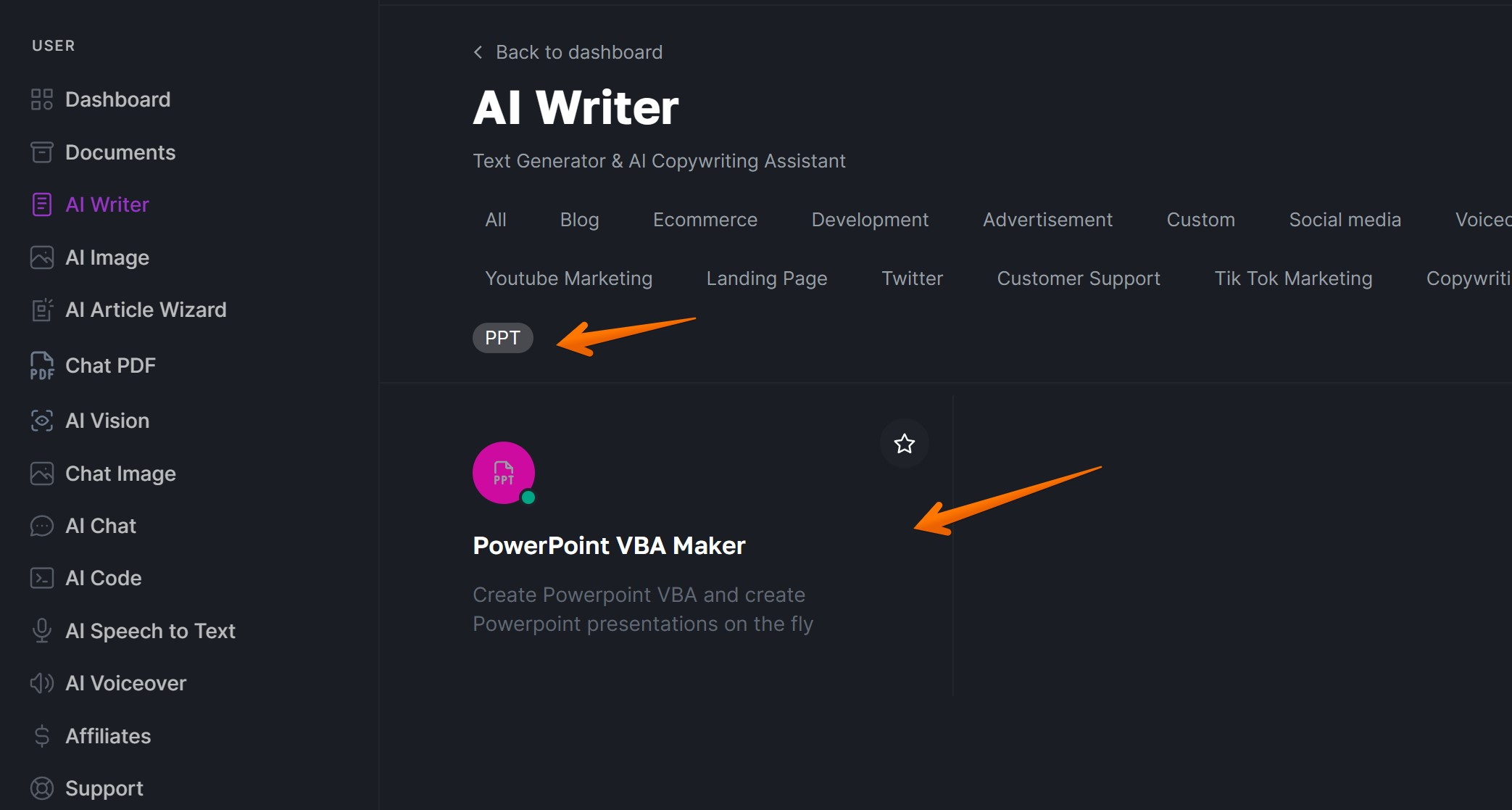This screenshot has width=1512, height=810.
Task: Click the AI Voiceover speaker icon
Action: click(42, 683)
